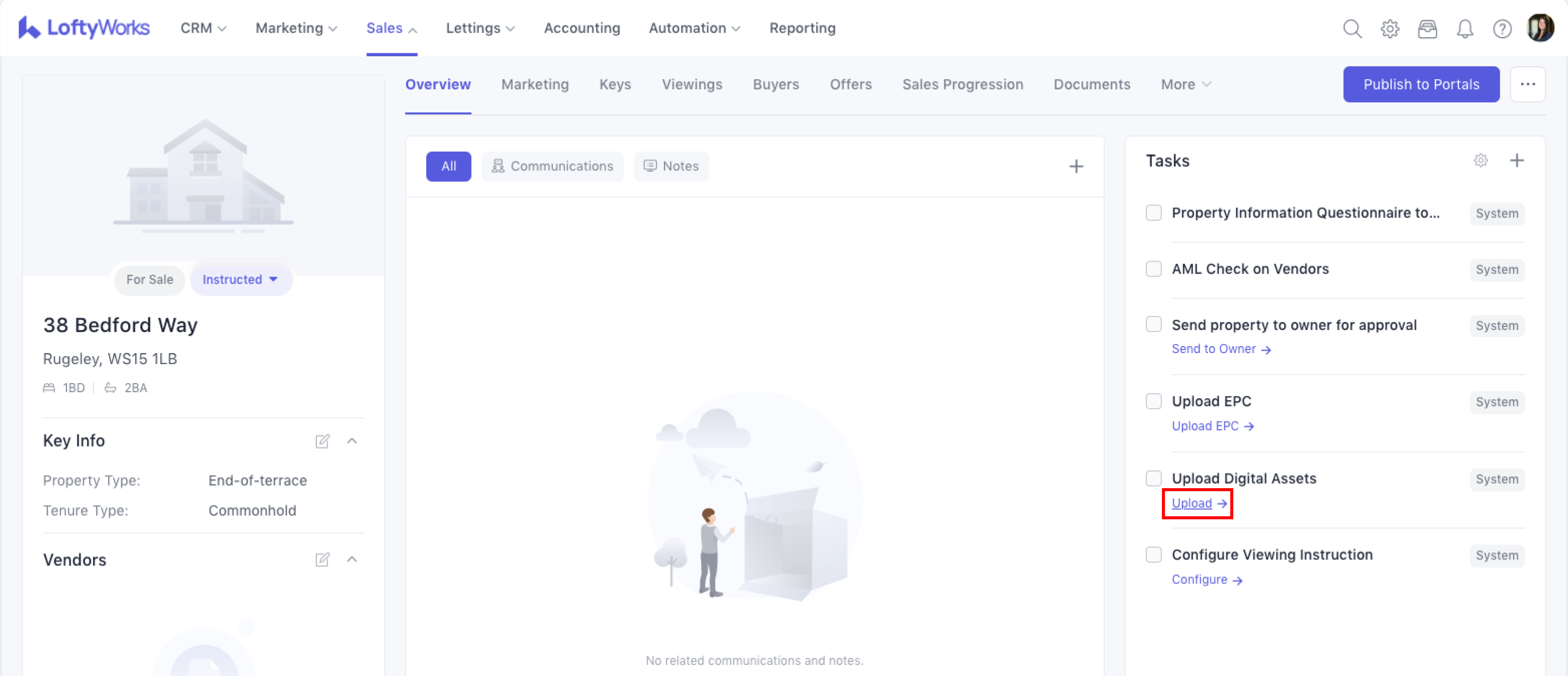Open settings gear in top navigation
This screenshot has height=676, width=1568.
point(1390,29)
